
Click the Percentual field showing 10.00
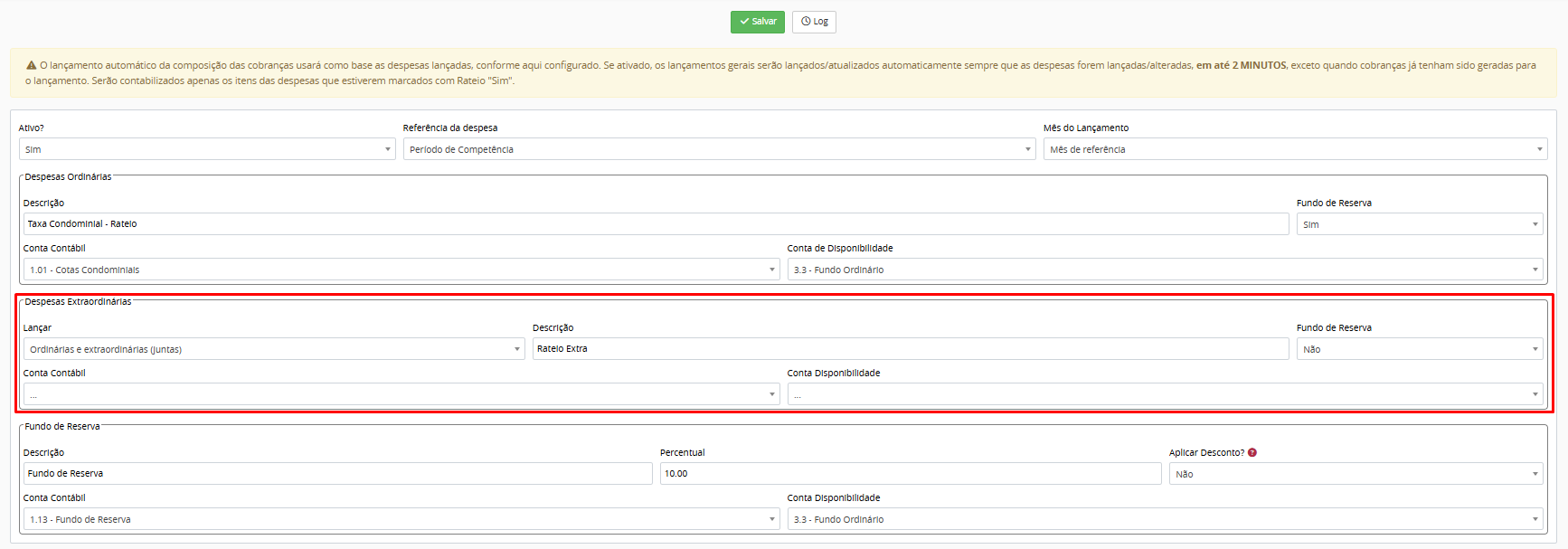click(910, 474)
